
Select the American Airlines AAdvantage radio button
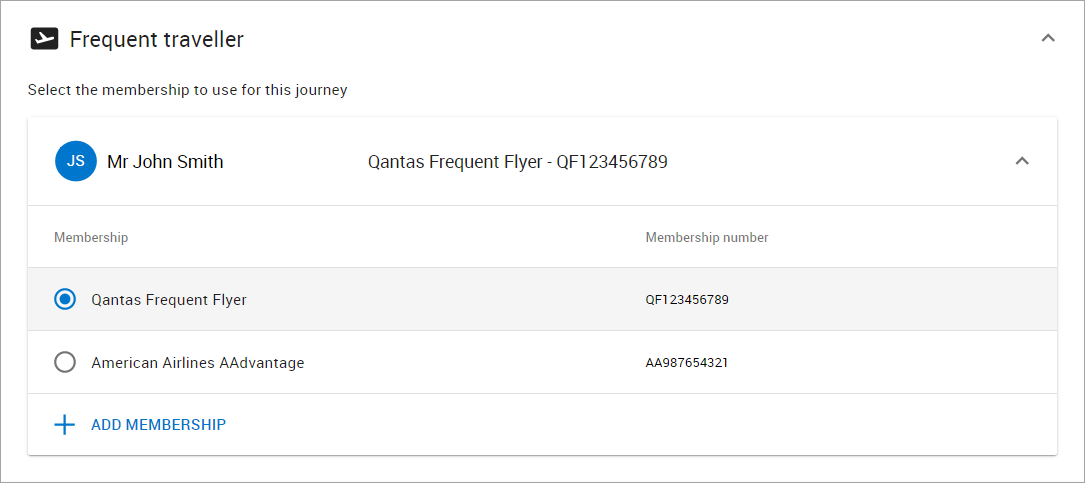(x=64, y=362)
